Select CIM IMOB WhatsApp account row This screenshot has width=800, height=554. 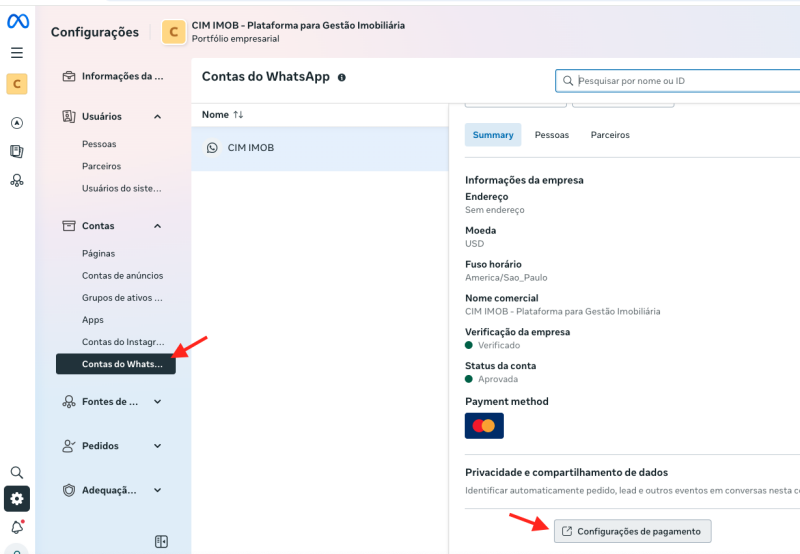click(319, 148)
